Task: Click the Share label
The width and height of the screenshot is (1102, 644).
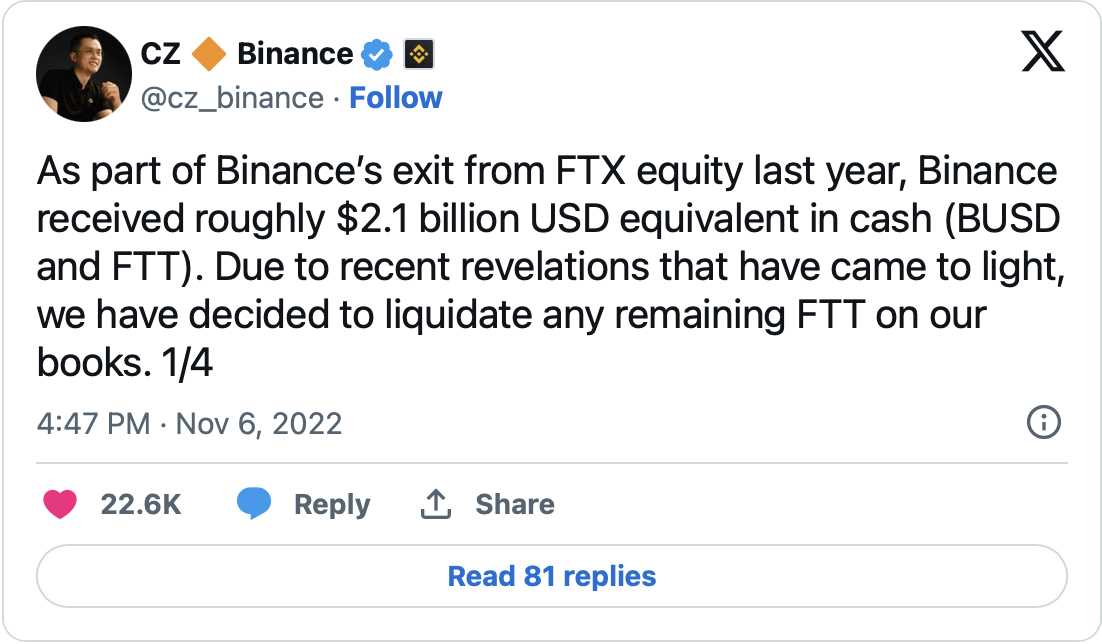Action: click(x=514, y=505)
